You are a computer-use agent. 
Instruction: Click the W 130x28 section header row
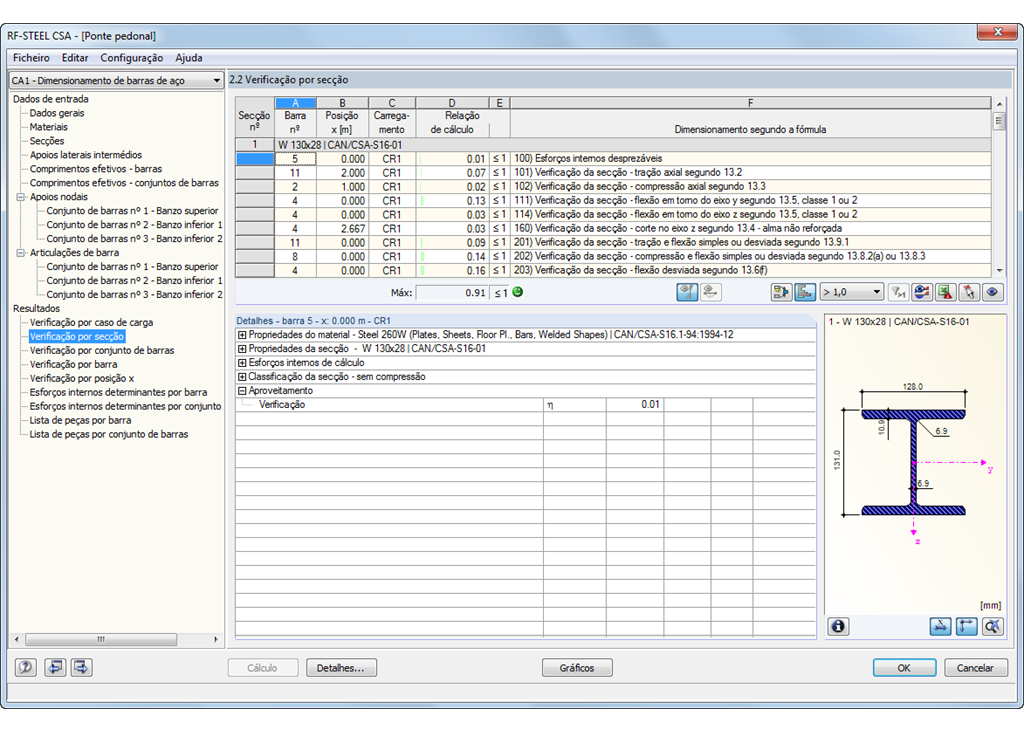pos(613,144)
